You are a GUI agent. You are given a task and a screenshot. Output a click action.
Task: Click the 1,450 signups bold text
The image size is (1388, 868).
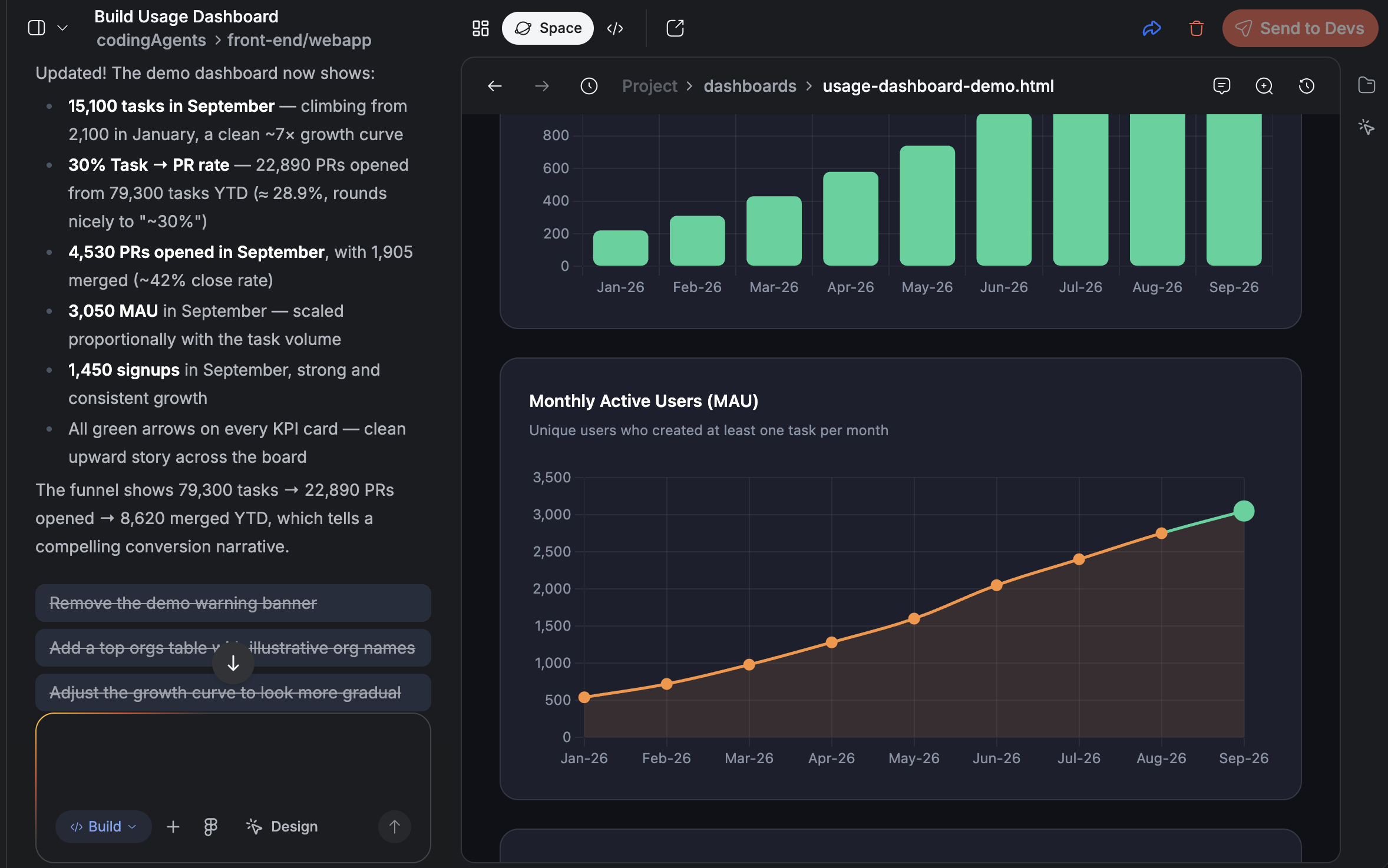[124, 370]
